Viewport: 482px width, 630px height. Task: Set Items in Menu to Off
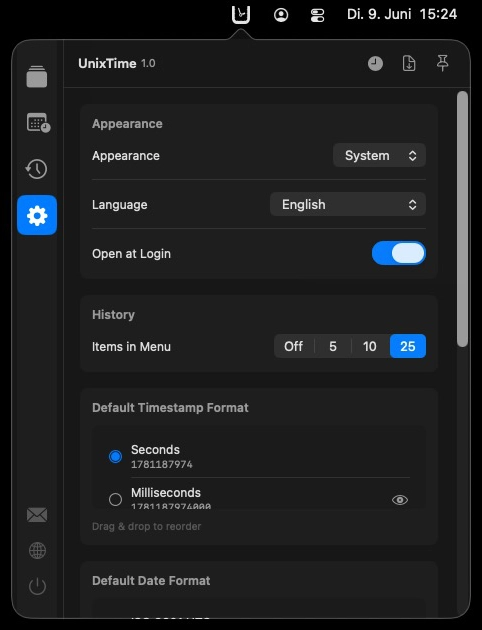(294, 346)
